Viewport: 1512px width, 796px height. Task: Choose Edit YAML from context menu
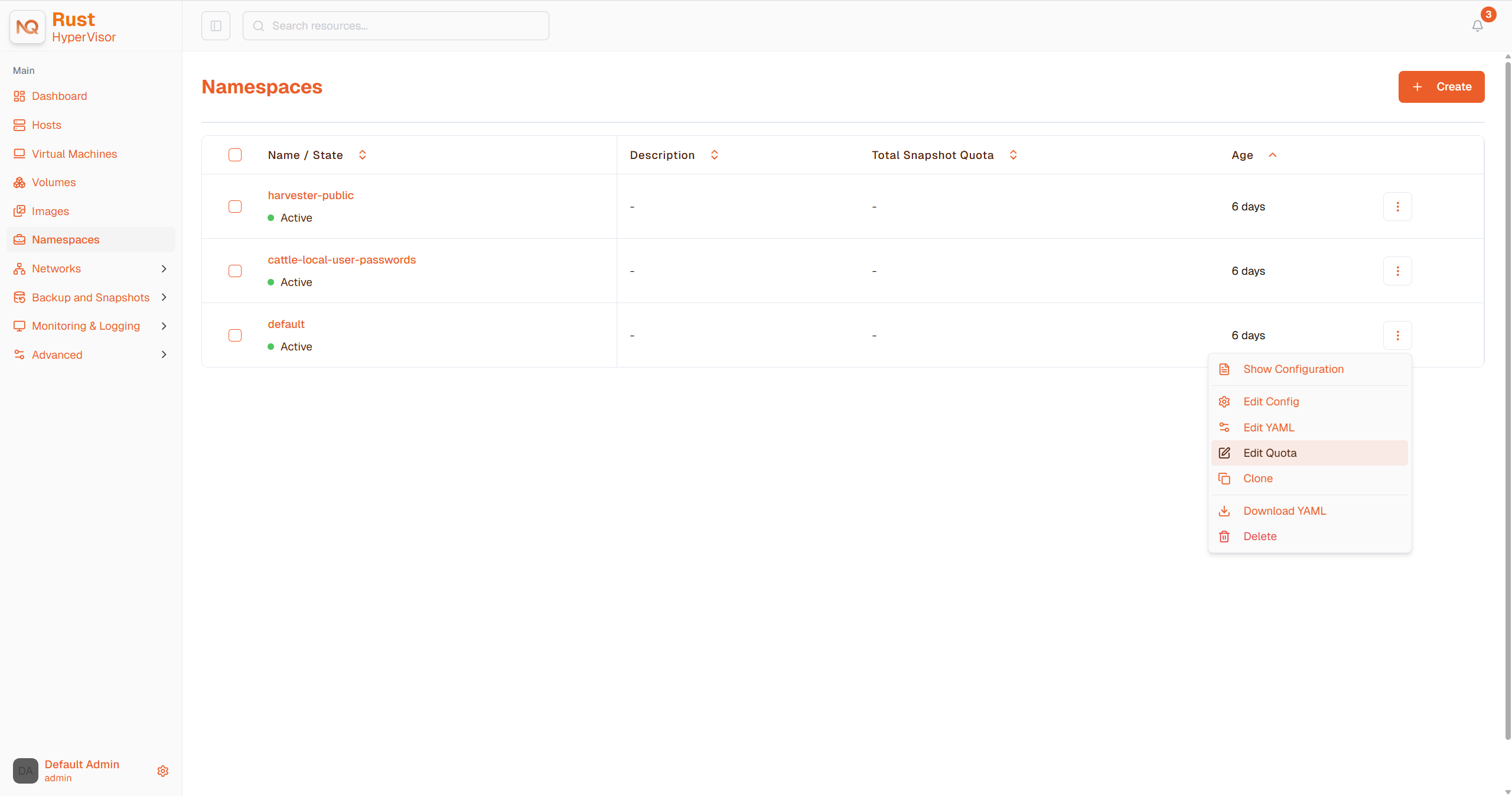point(1309,427)
